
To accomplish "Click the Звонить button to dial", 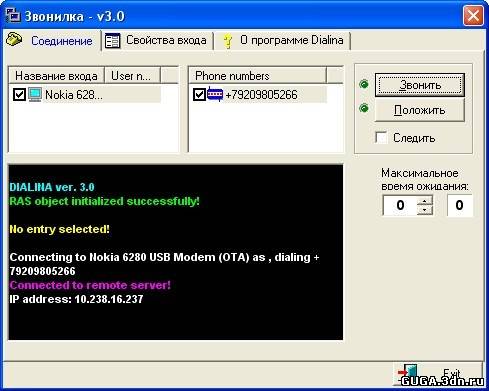I will point(420,85).
